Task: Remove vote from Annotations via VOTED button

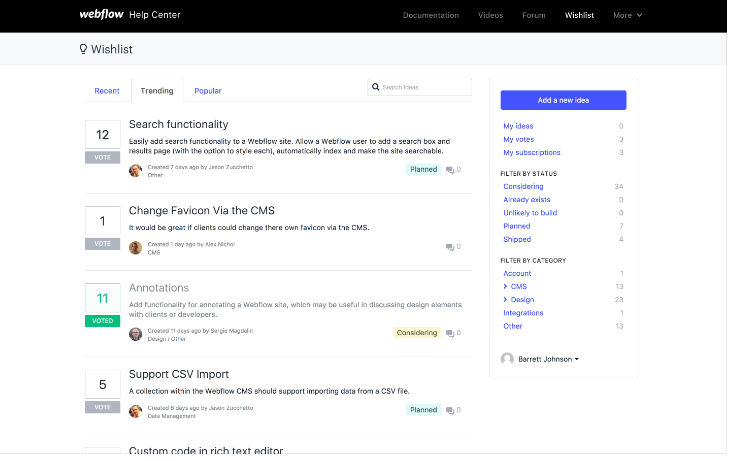Action: (x=103, y=321)
